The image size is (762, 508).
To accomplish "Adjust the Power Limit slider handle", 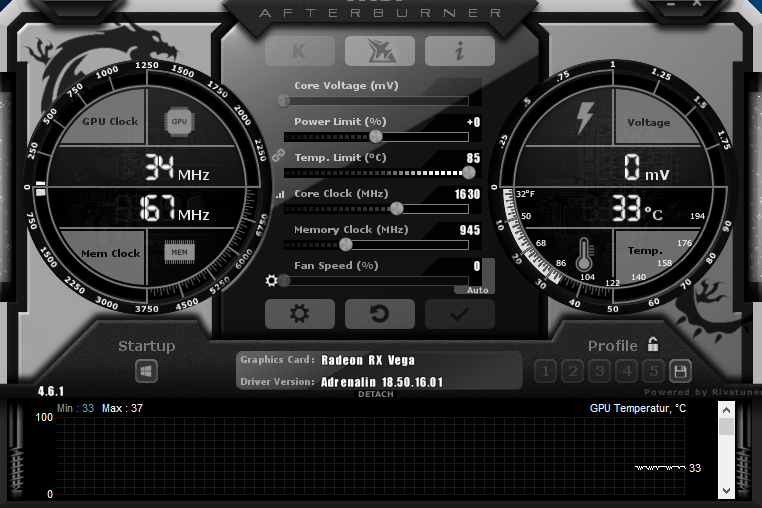I will point(376,137).
